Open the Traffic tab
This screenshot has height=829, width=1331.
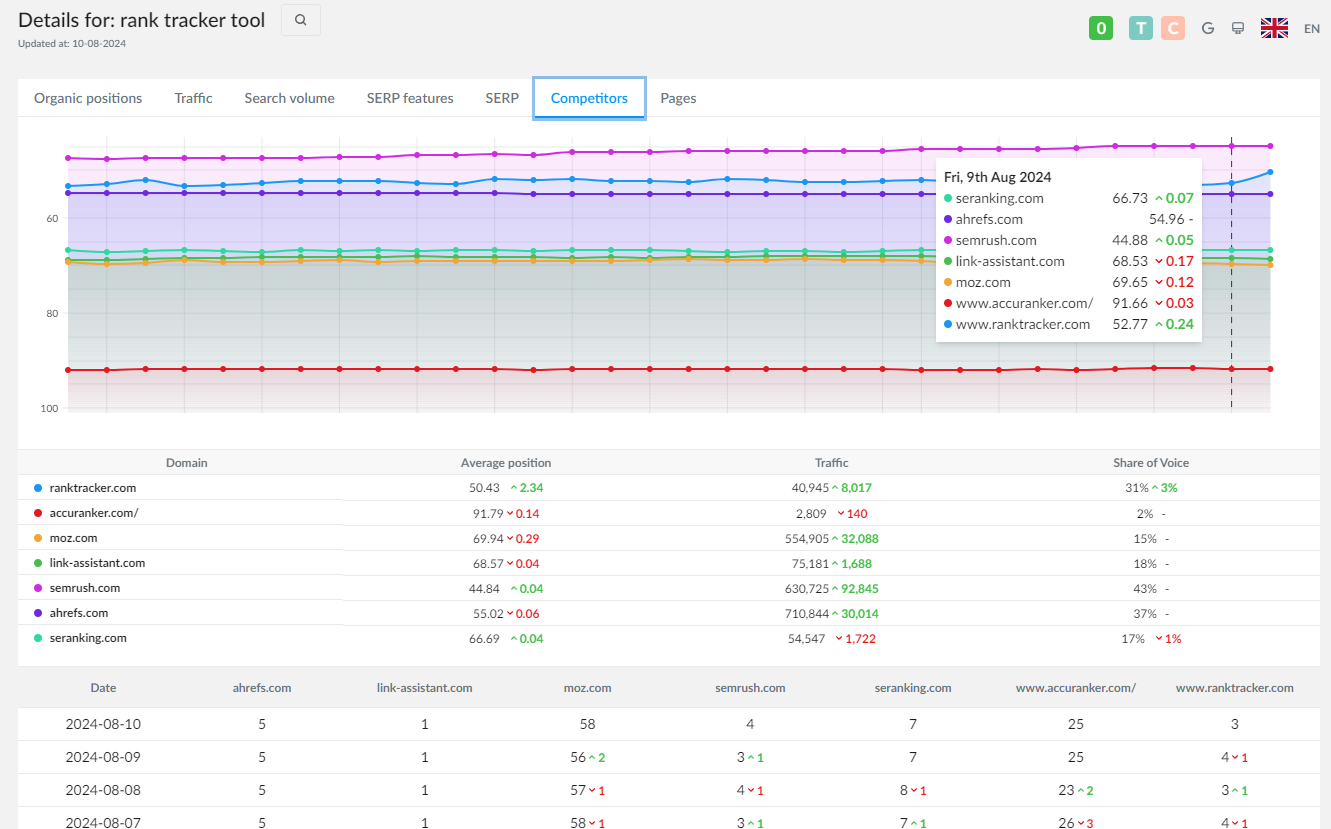[x=193, y=98]
